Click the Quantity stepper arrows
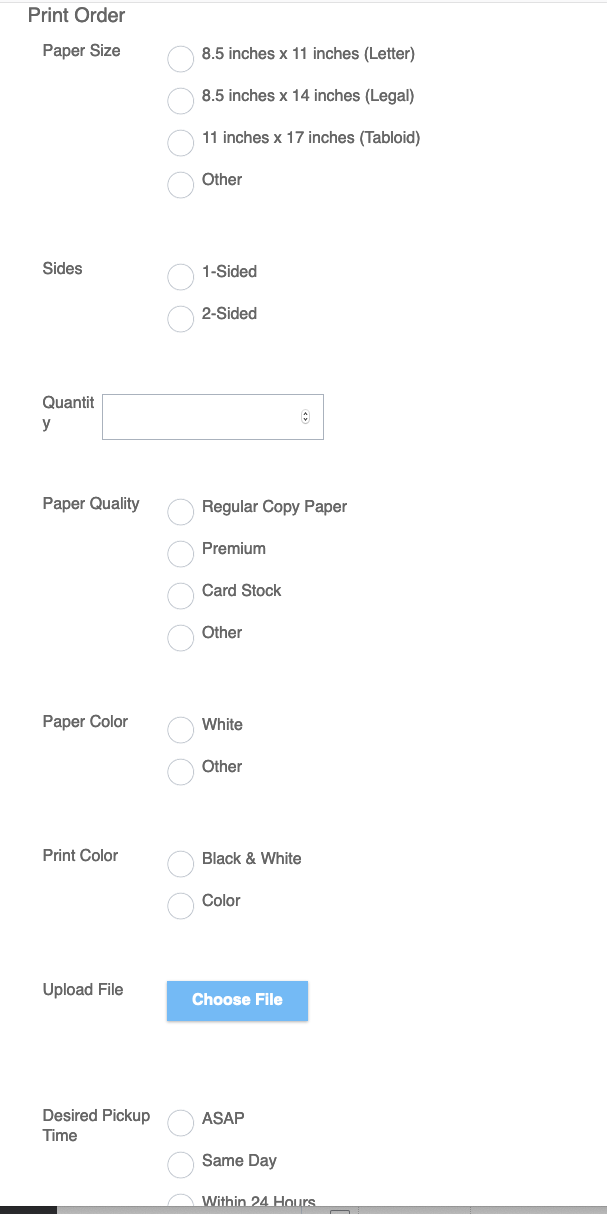 305,417
